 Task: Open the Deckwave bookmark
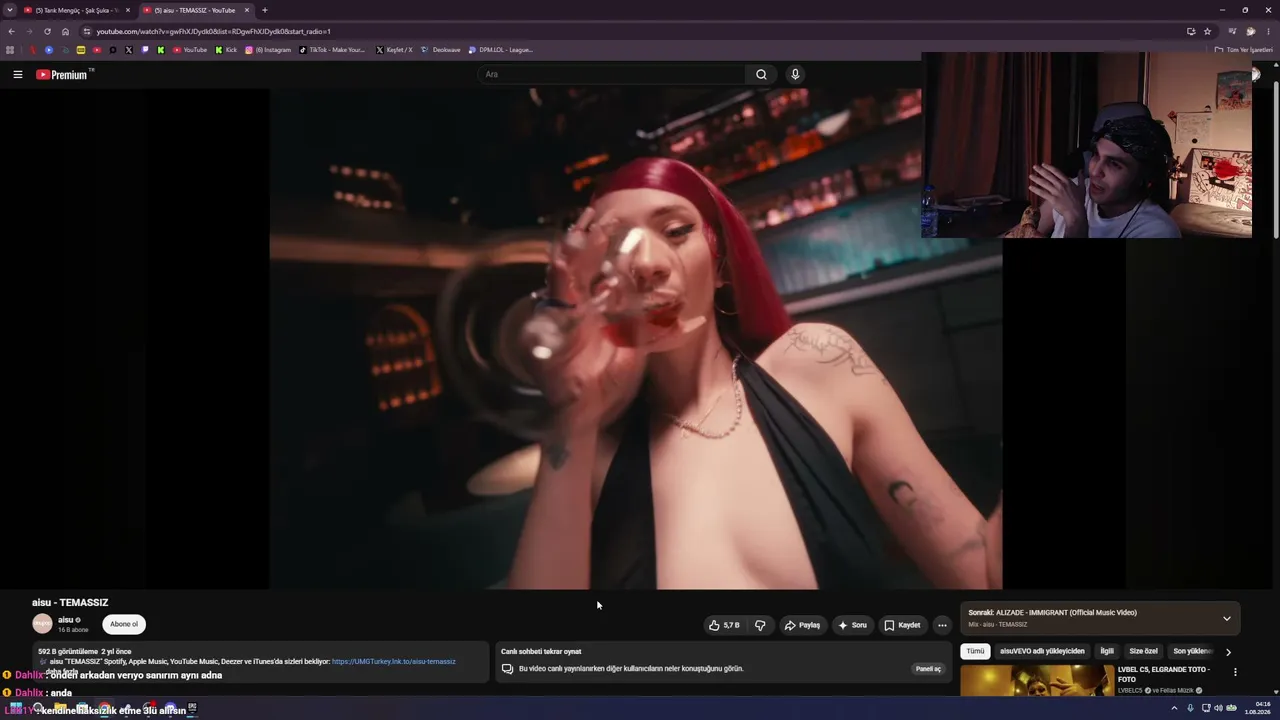coord(441,49)
